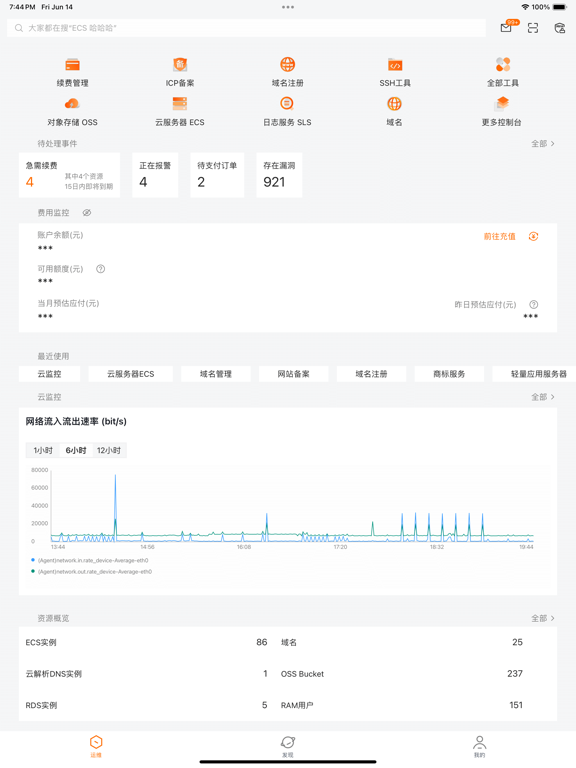Open the 域名 resource row showing 25
This screenshot has height=768, width=576.
(402, 642)
